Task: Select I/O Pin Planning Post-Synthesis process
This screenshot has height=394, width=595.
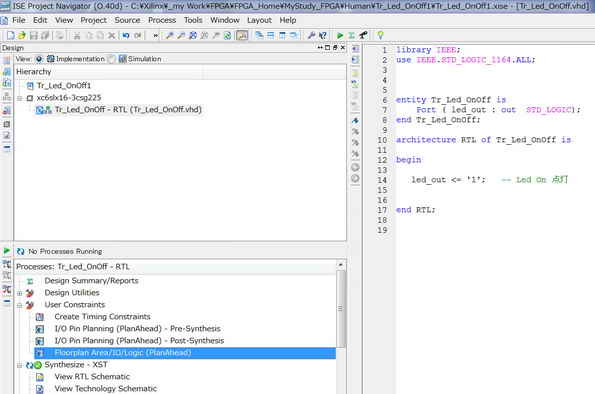Action: click(x=139, y=341)
